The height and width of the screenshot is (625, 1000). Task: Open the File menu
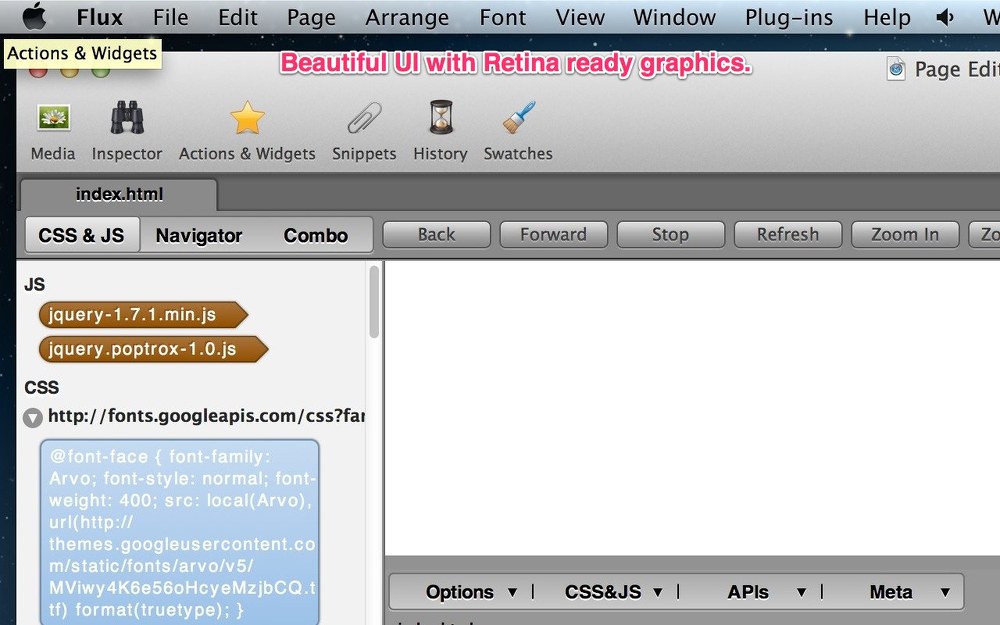pyautogui.click(x=170, y=17)
